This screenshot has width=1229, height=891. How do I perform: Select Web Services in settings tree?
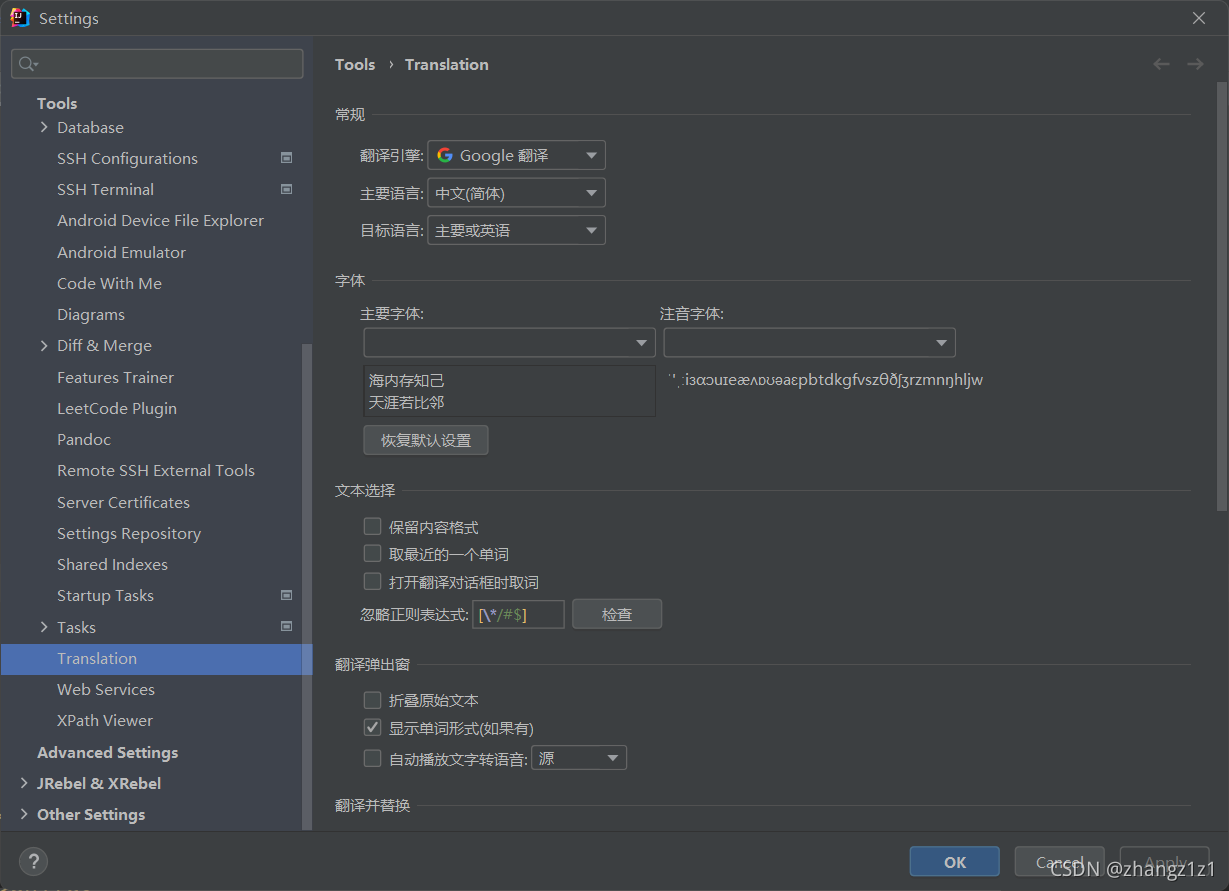point(106,689)
